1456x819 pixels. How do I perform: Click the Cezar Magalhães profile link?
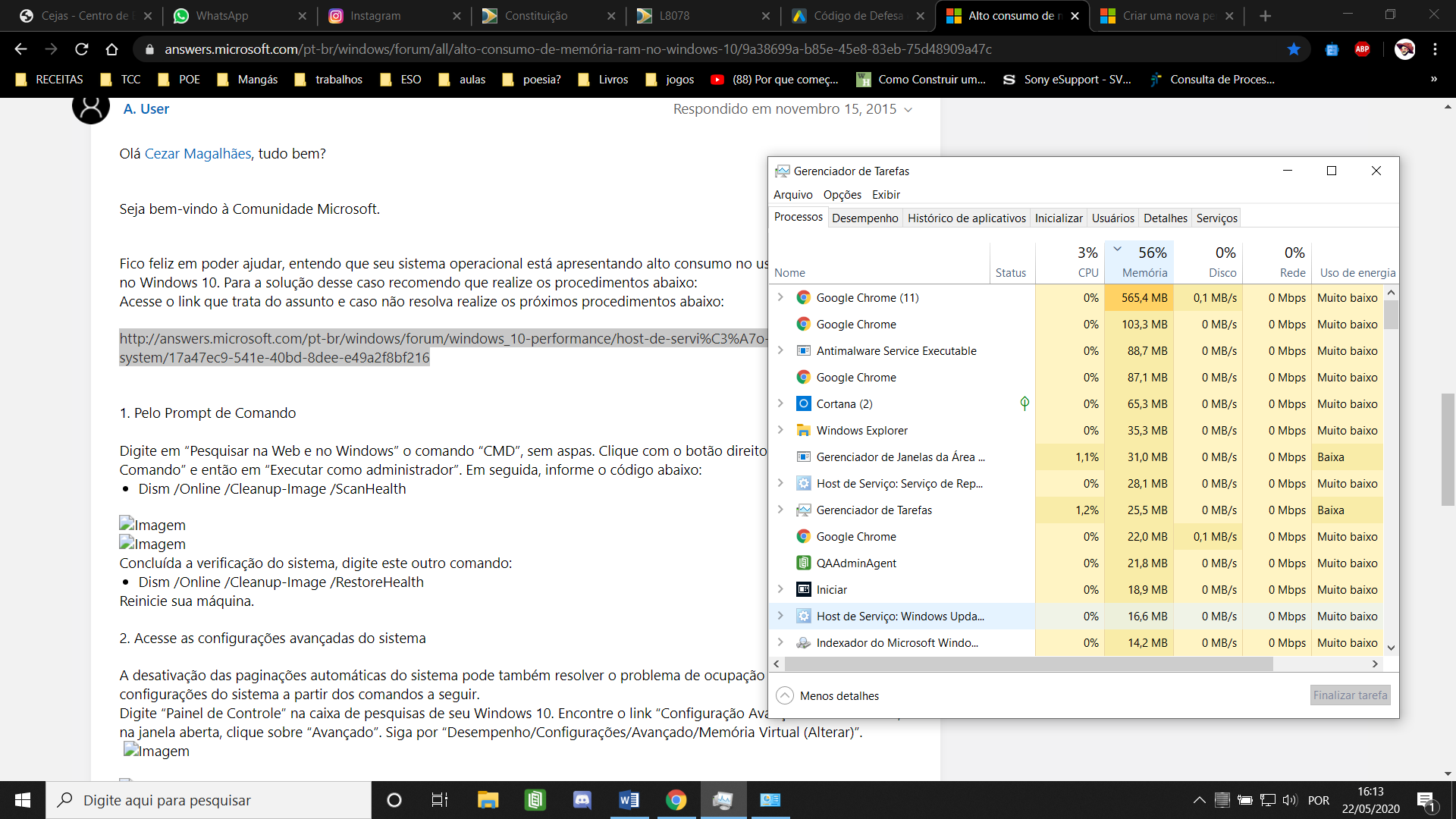pos(197,154)
